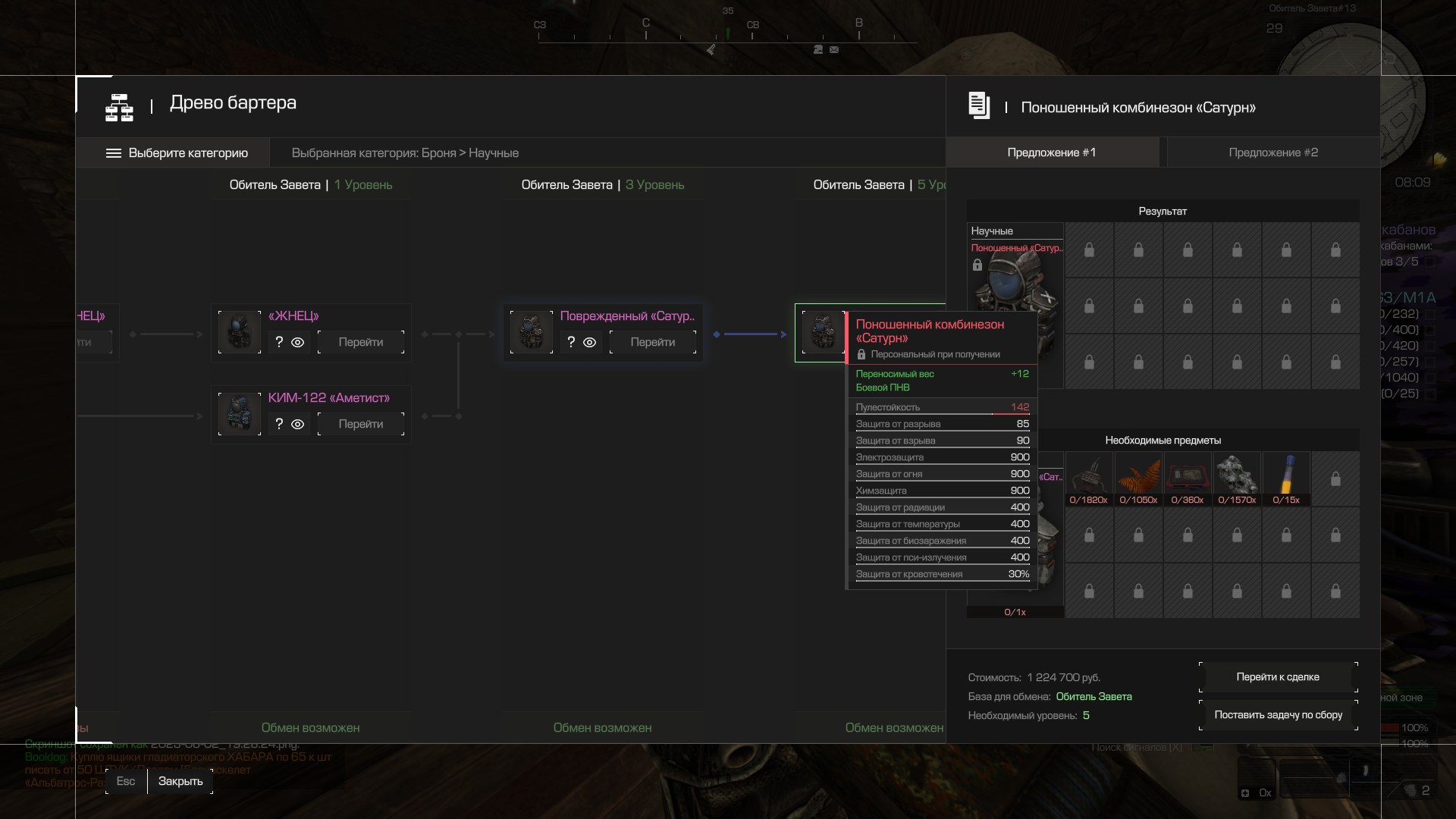Click Переносимый вес +12 row
Image resolution: width=1456 pixels, height=819 pixels.
(943, 373)
